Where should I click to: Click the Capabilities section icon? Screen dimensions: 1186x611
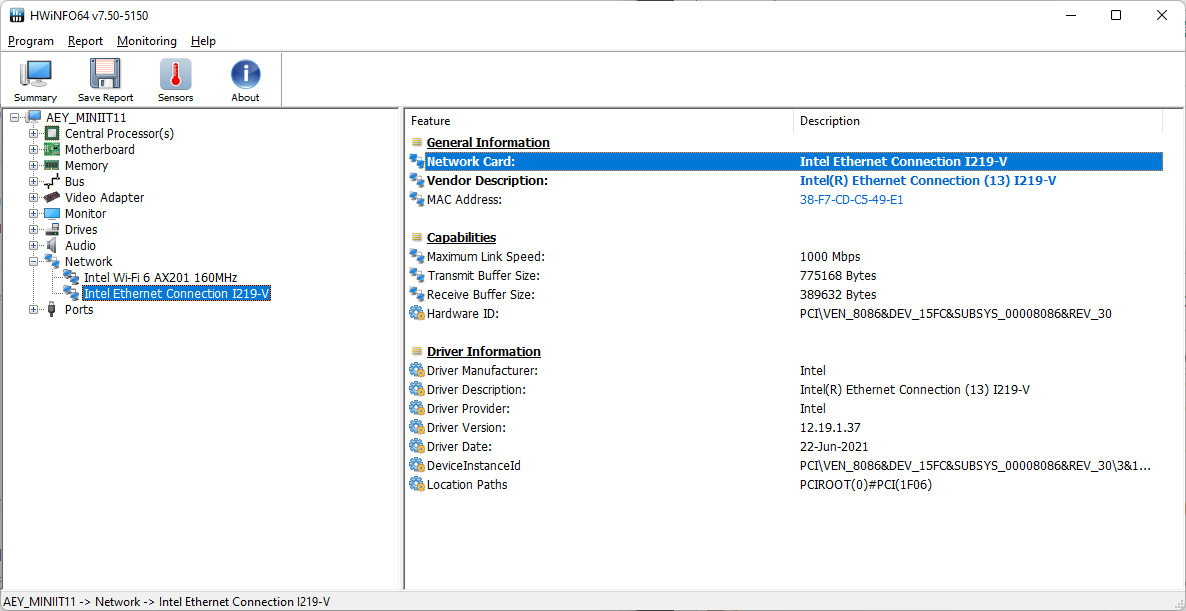tap(417, 237)
